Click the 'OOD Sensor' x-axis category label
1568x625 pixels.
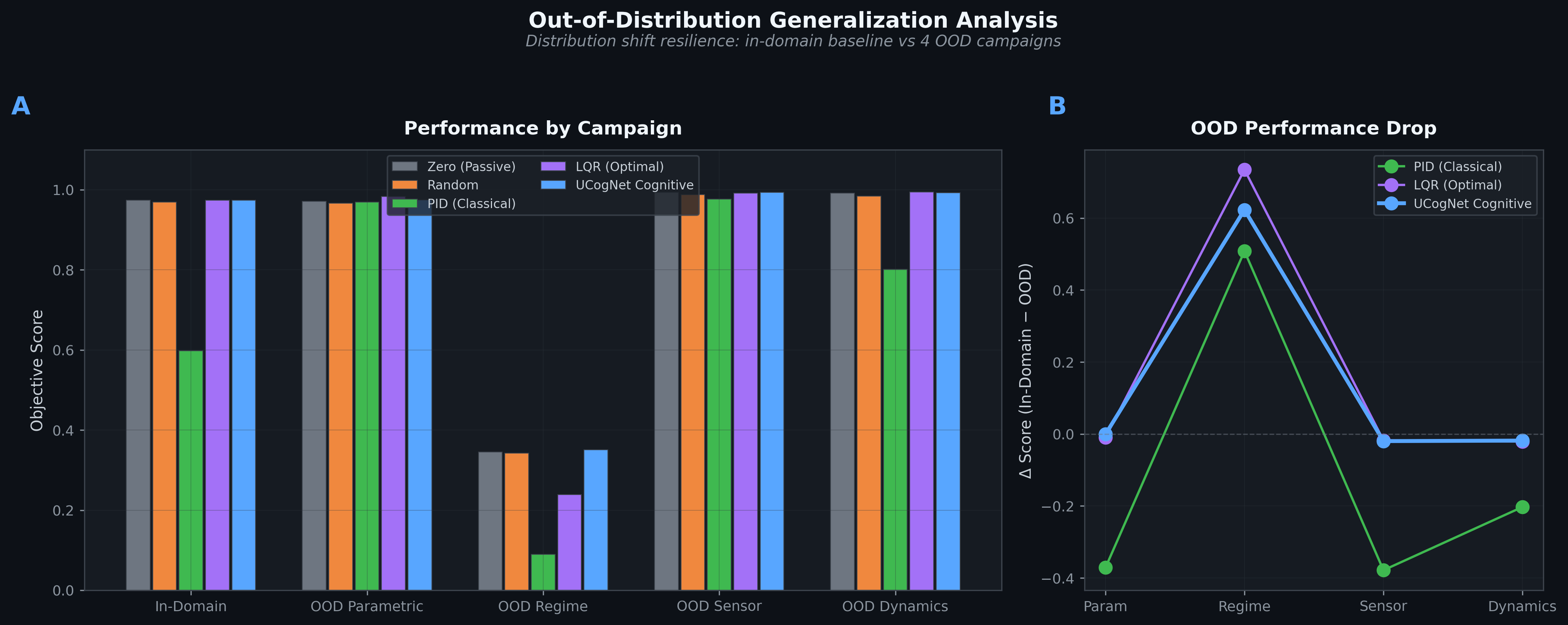pos(719,607)
